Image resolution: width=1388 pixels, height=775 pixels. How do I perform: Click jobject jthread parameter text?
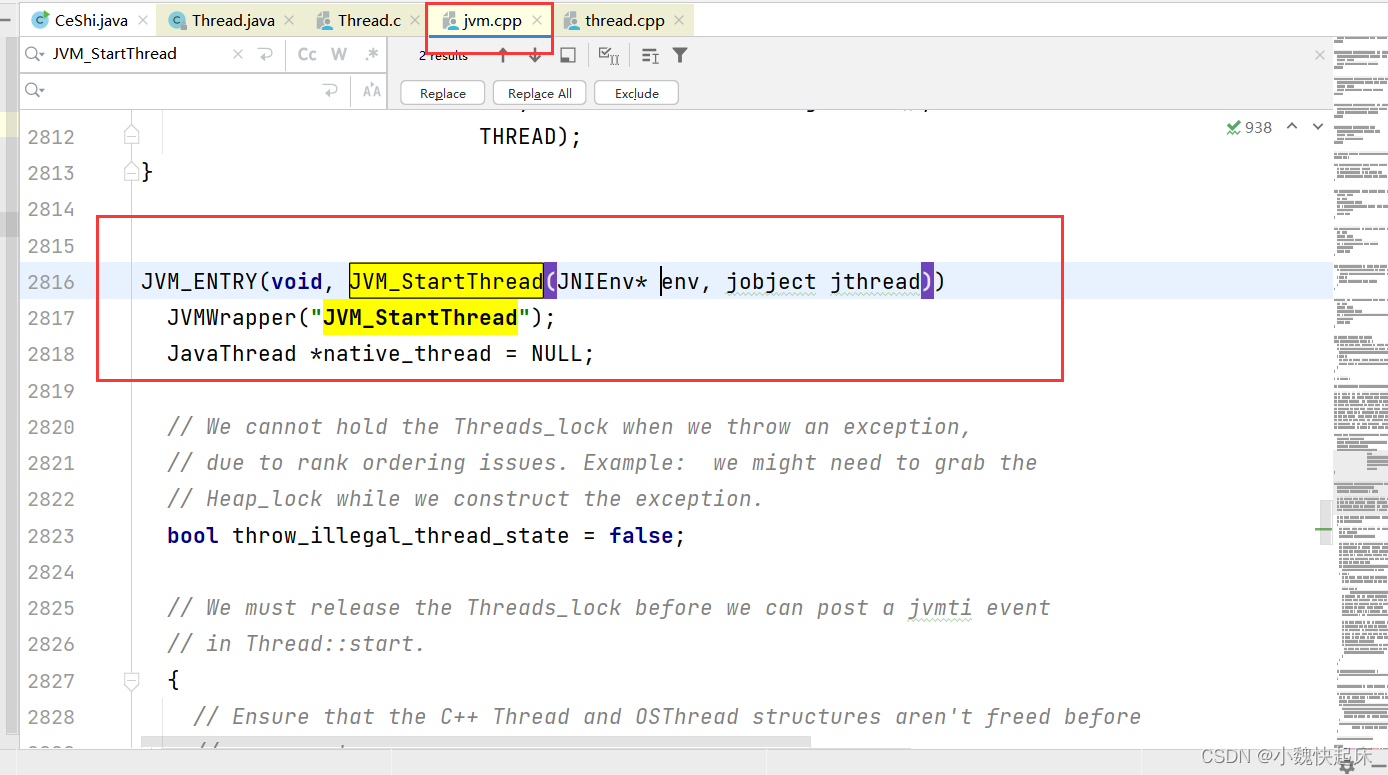[823, 282]
